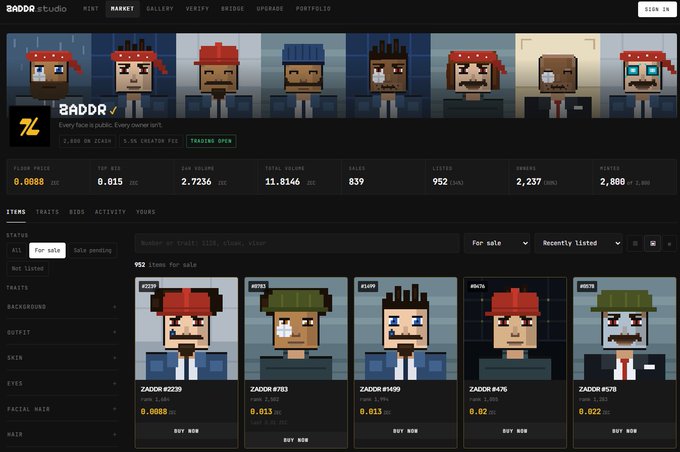The height and width of the screenshot is (452, 680).
Task: Expand the Facial Hair trait filter
Action: [x=62, y=409]
